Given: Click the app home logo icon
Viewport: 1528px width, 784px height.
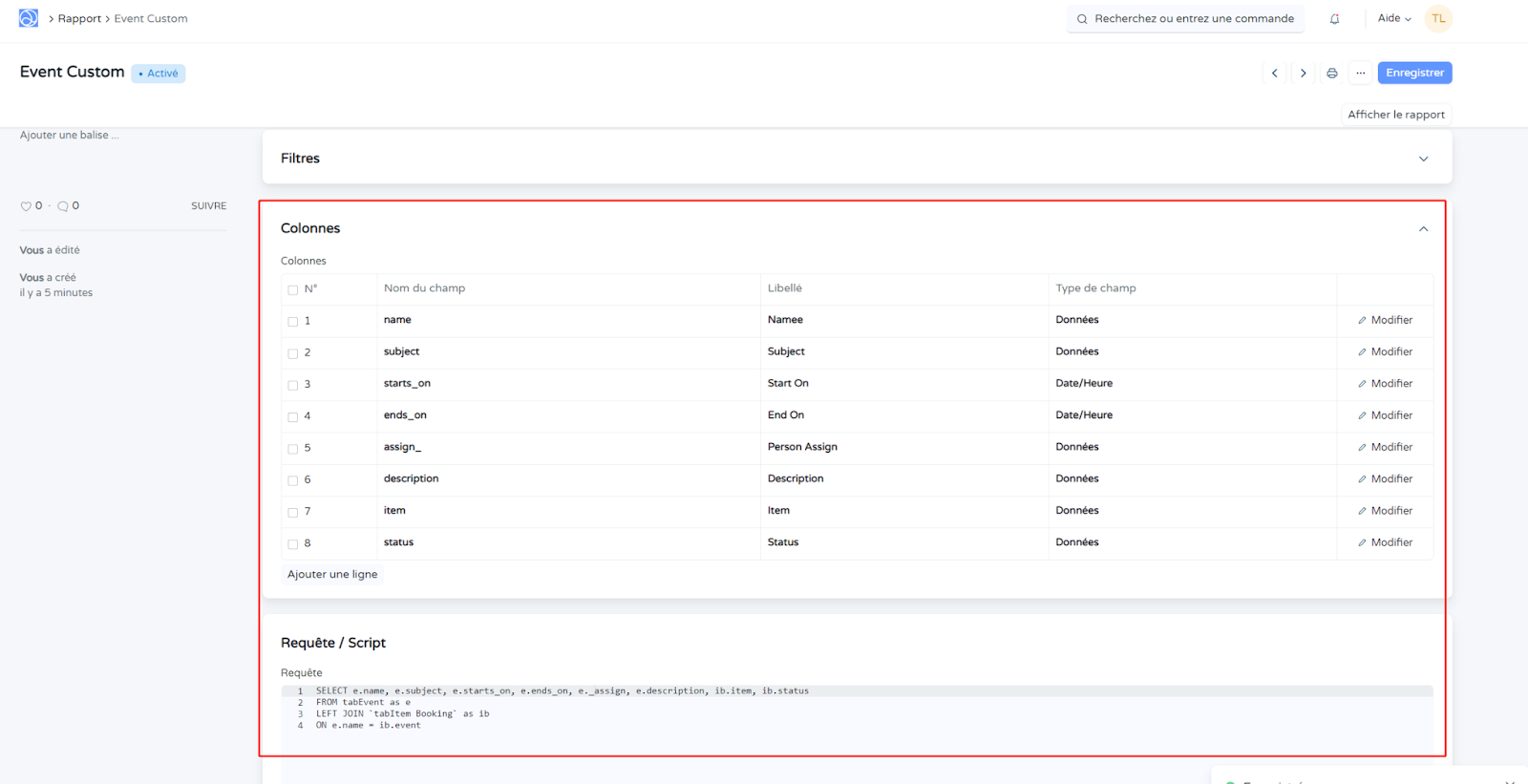Looking at the screenshot, I should [x=29, y=18].
